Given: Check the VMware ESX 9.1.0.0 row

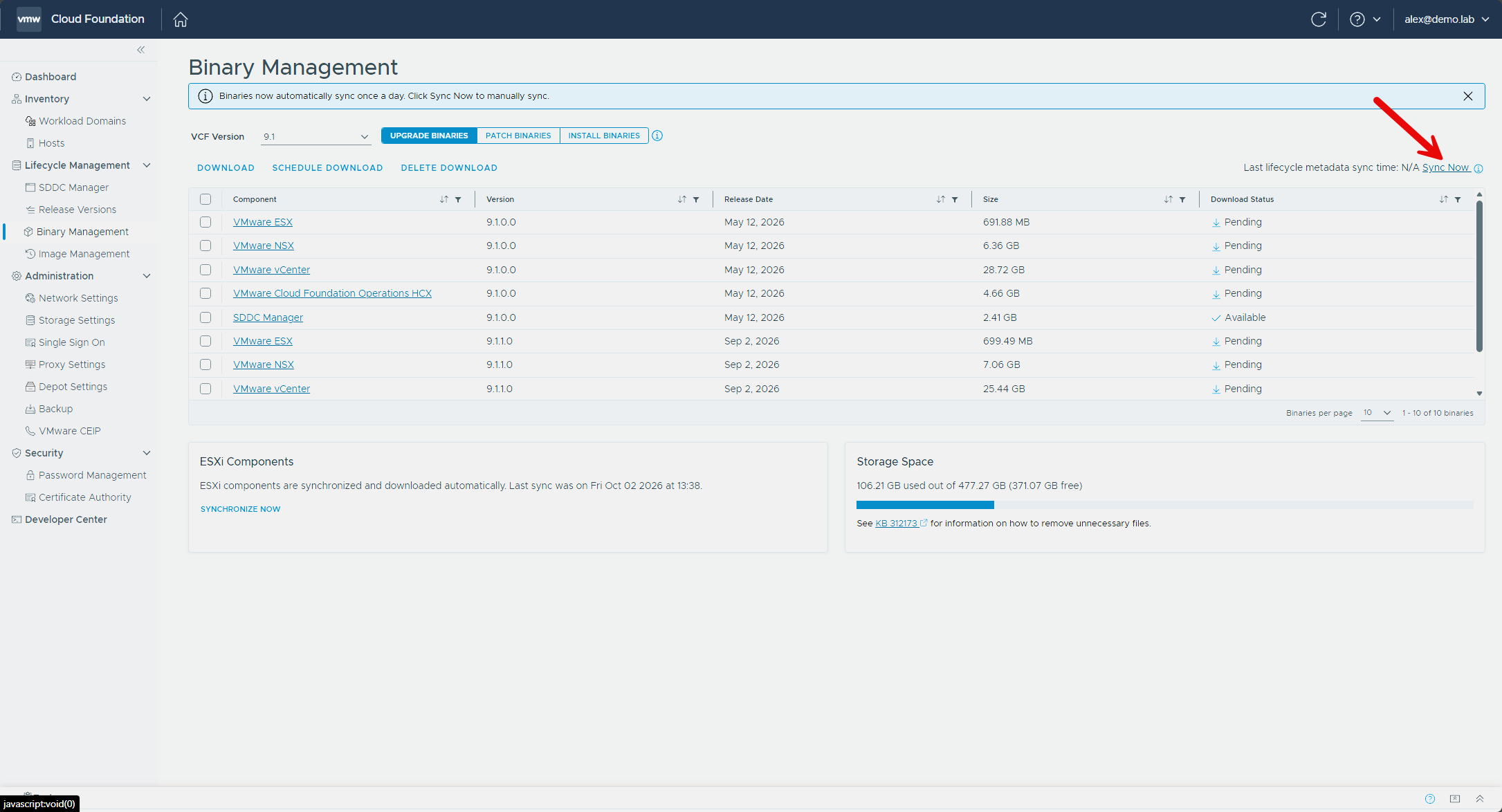Looking at the screenshot, I should pos(205,222).
